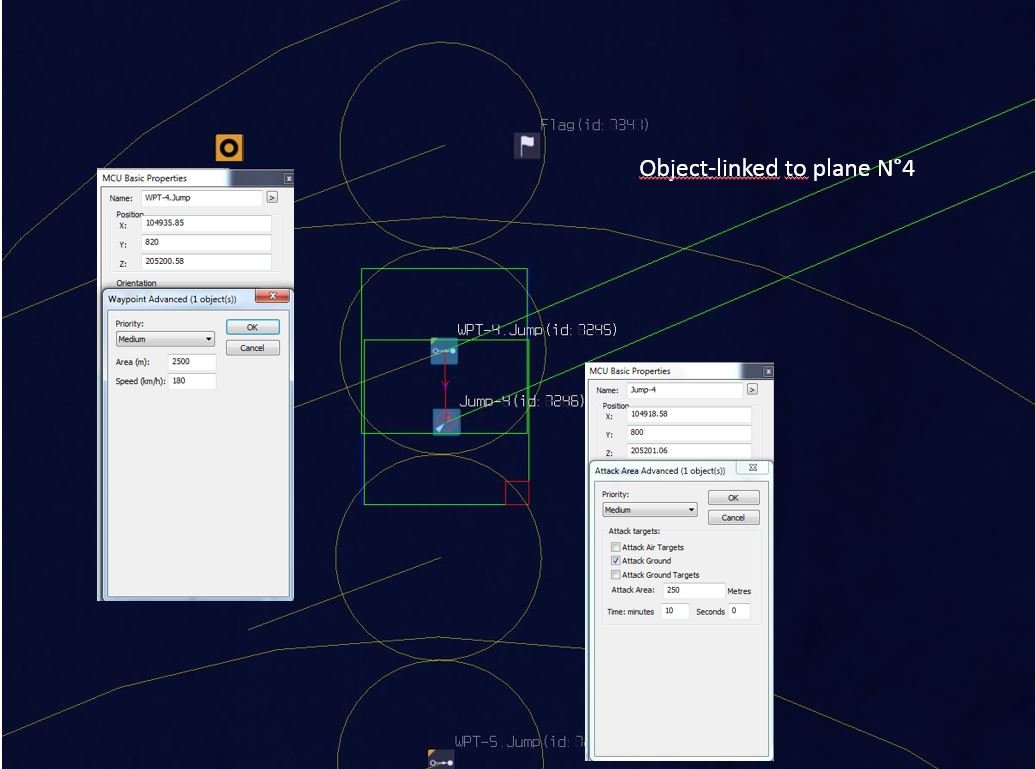The image size is (1035, 769).
Task: Confirm Waypoint Advanced with OK
Action: point(252,327)
